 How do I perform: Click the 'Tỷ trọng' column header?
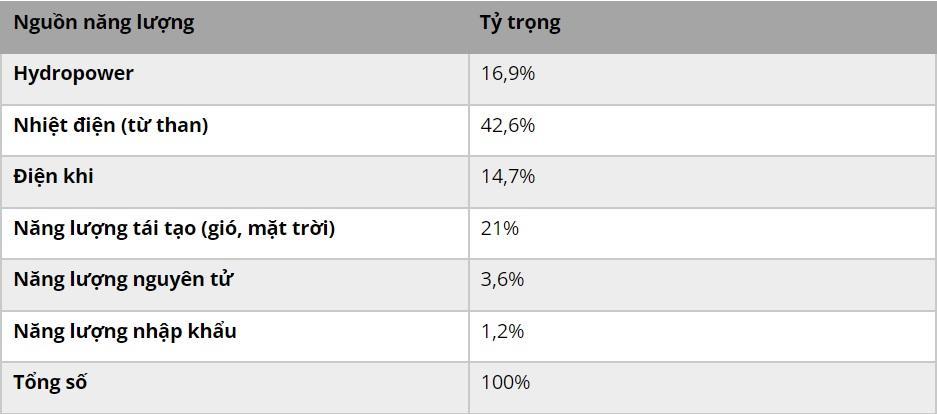coord(520,23)
